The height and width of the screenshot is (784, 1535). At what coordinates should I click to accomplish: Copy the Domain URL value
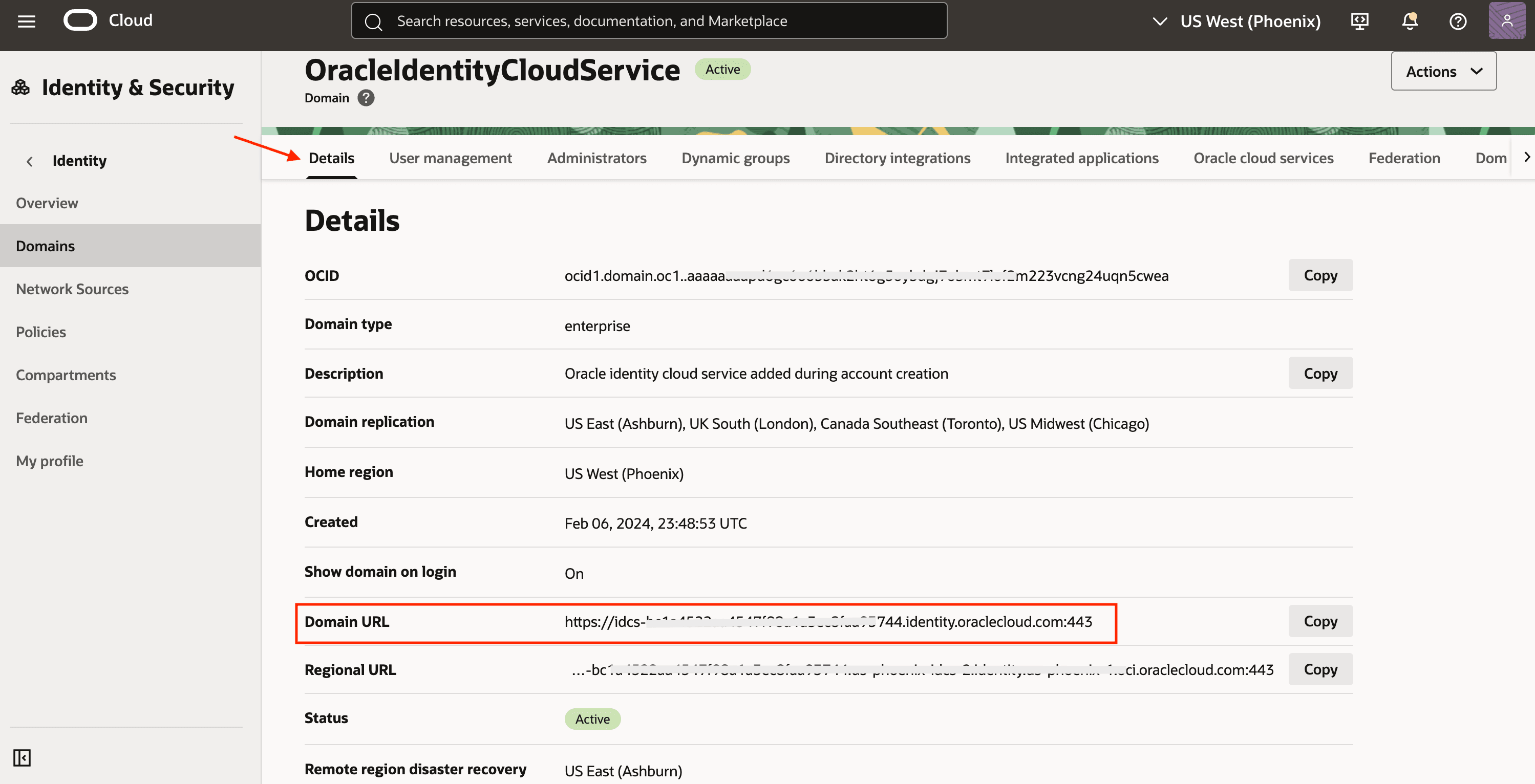pyautogui.click(x=1320, y=621)
